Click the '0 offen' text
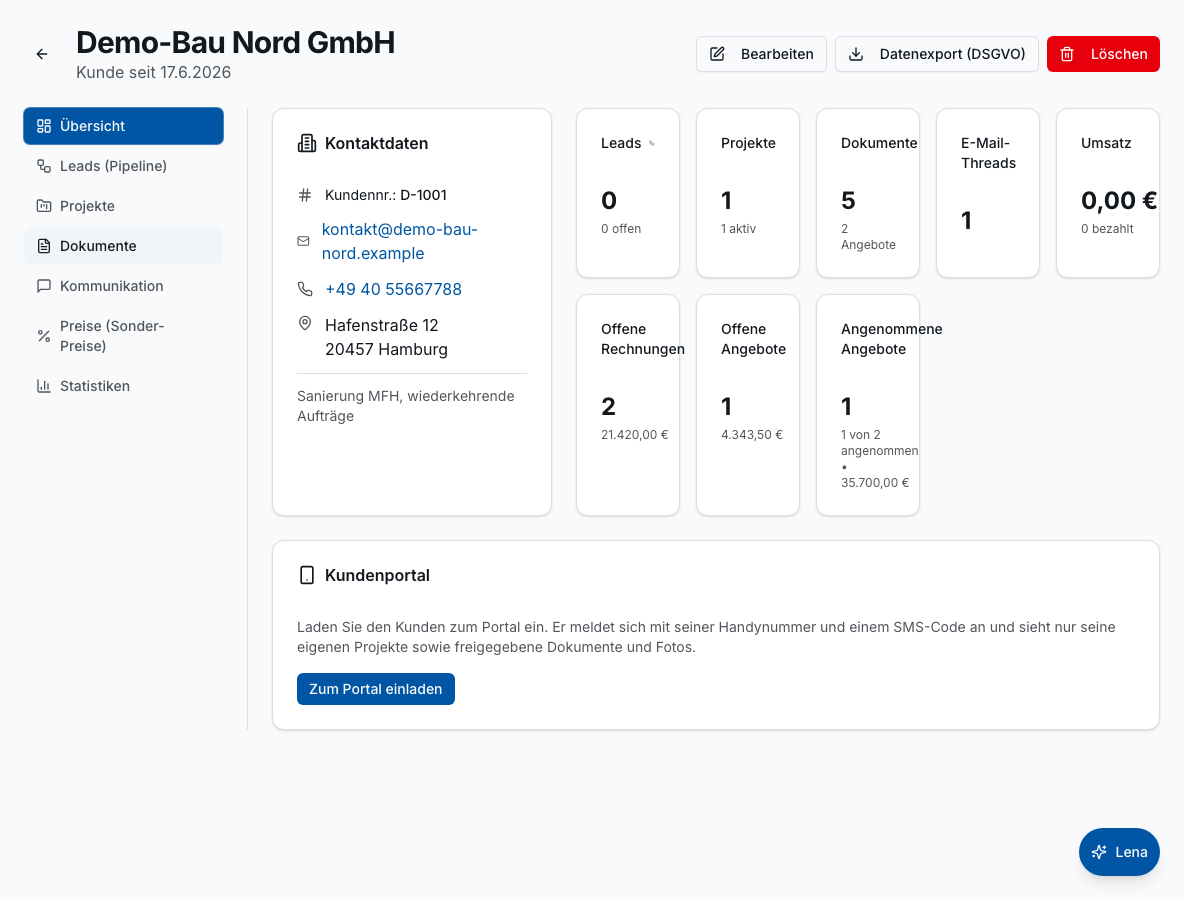 (x=621, y=229)
